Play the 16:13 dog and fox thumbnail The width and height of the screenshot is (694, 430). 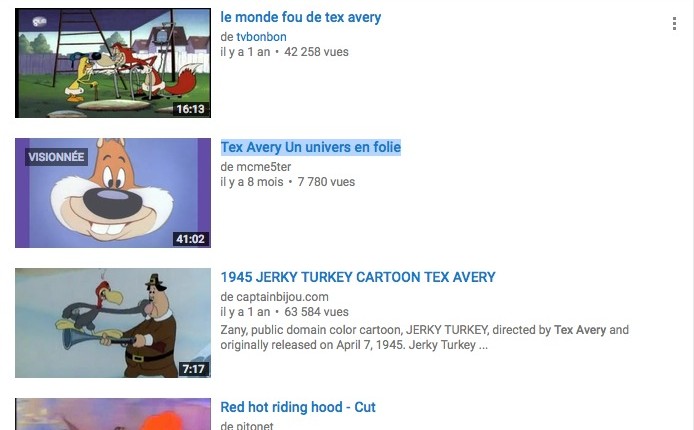click(113, 63)
